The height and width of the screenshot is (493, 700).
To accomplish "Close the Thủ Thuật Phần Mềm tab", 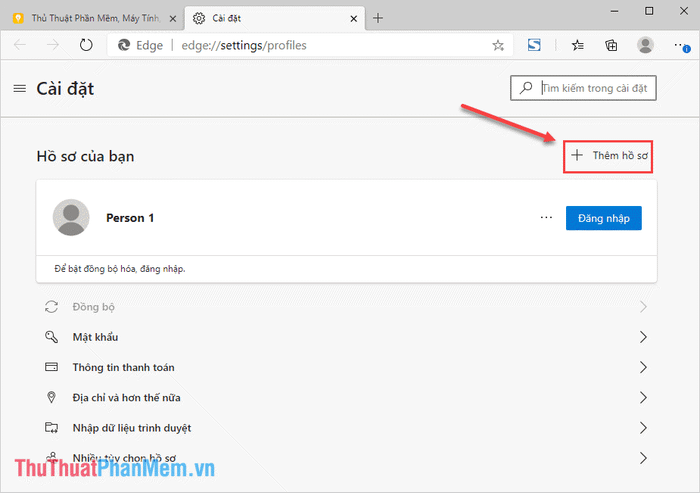I will pos(173,18).
